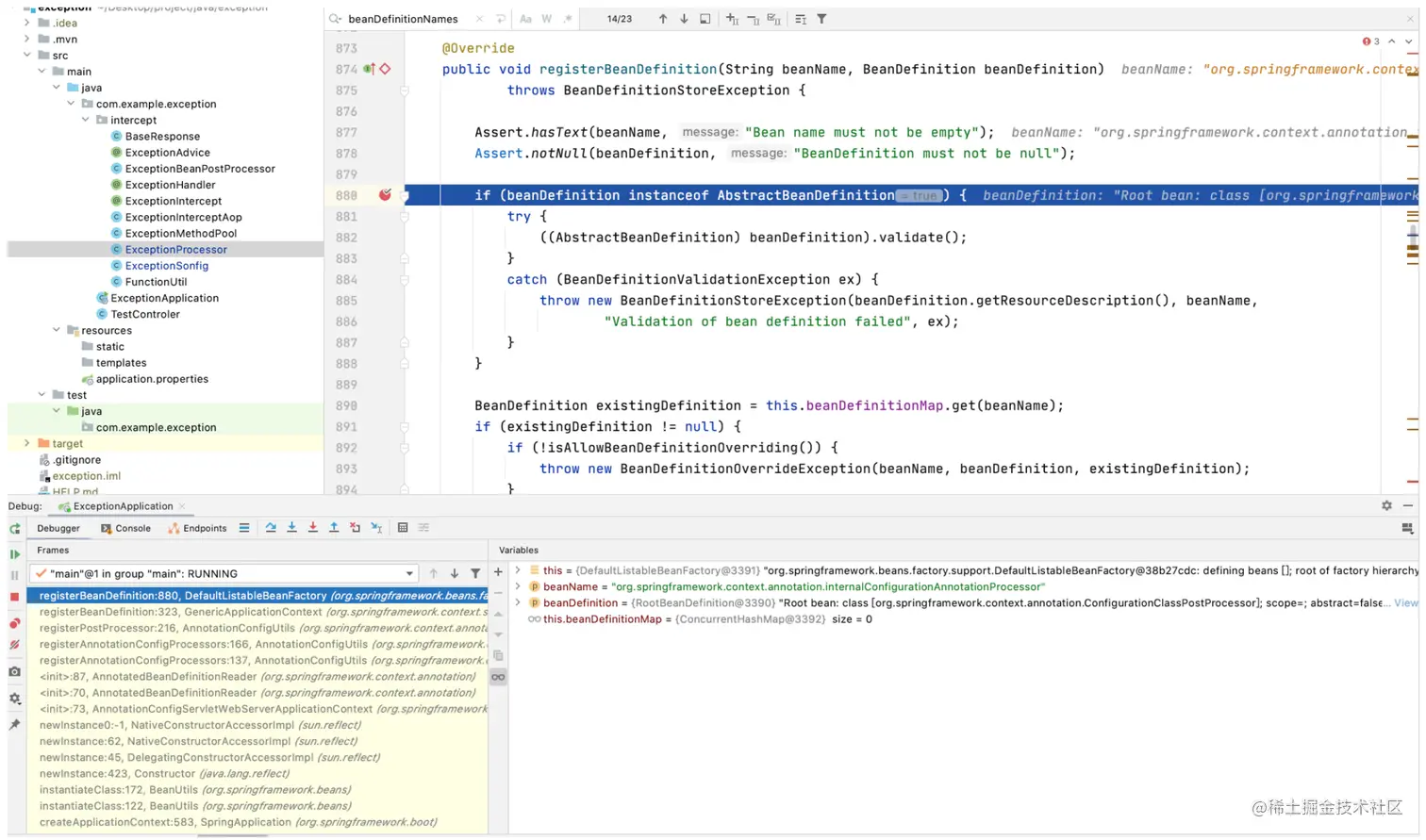
Task: Click the Step Out debug icon
Action: pyautogui.click(x=334, y=528)
